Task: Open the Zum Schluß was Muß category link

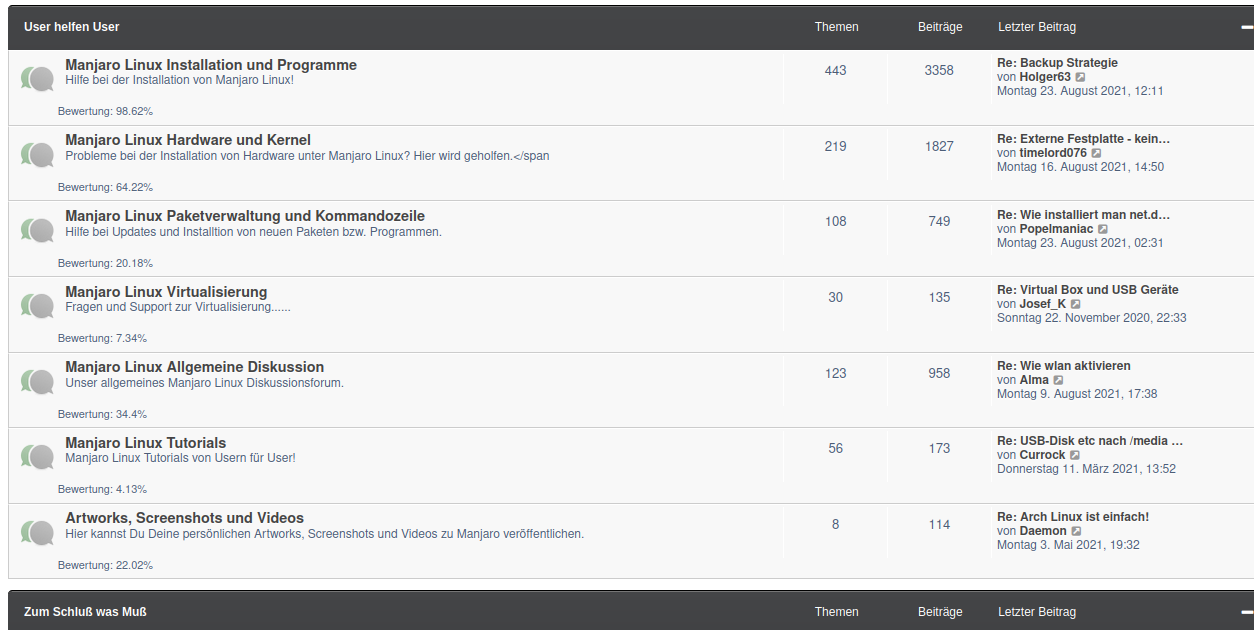Action: point(85,611)
